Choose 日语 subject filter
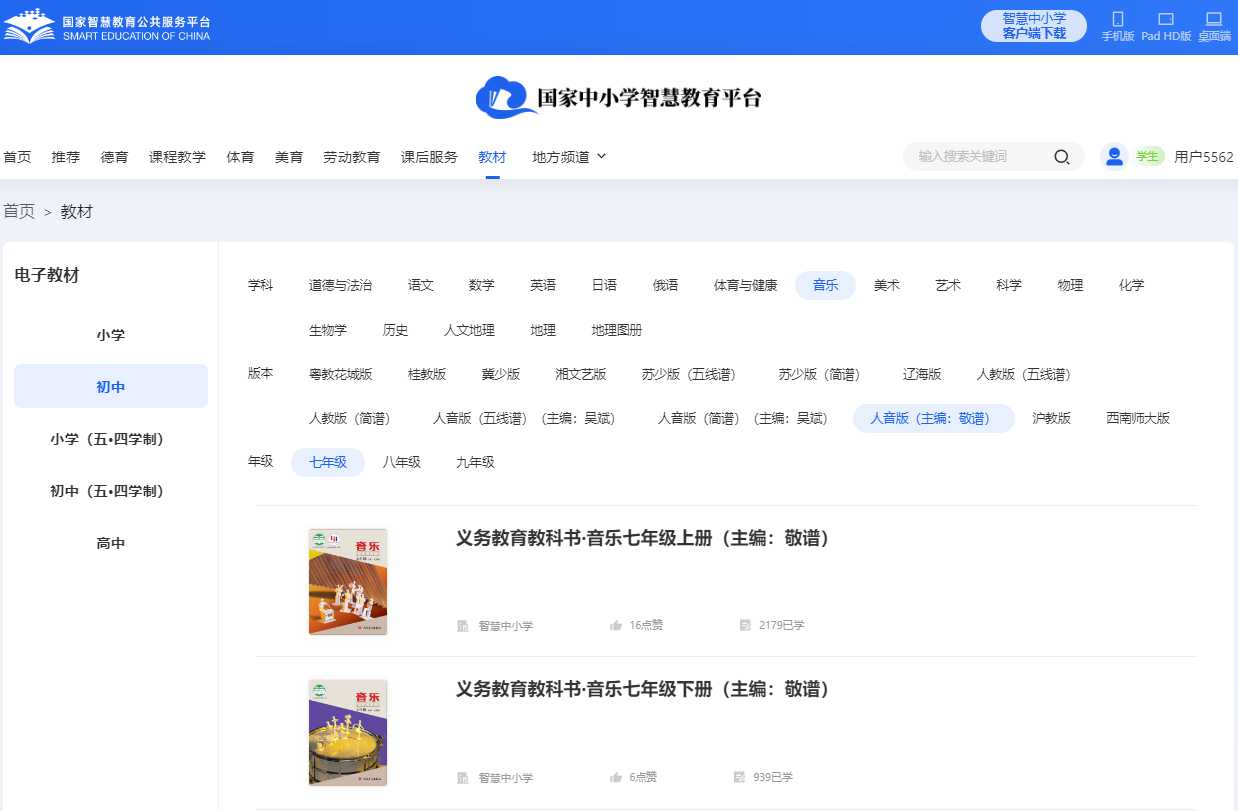Viewport: 1238px width, 811px height. point(604,285)
